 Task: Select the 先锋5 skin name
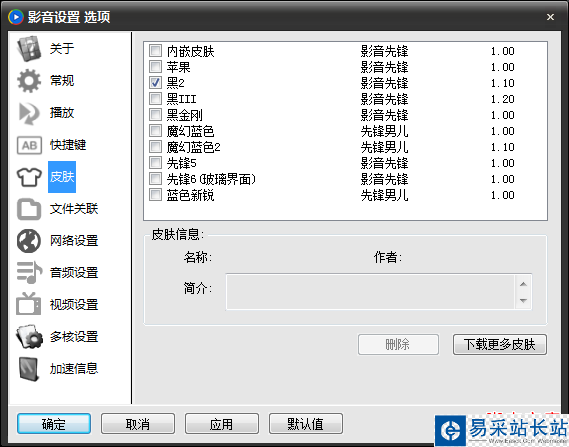click(181, 163)
